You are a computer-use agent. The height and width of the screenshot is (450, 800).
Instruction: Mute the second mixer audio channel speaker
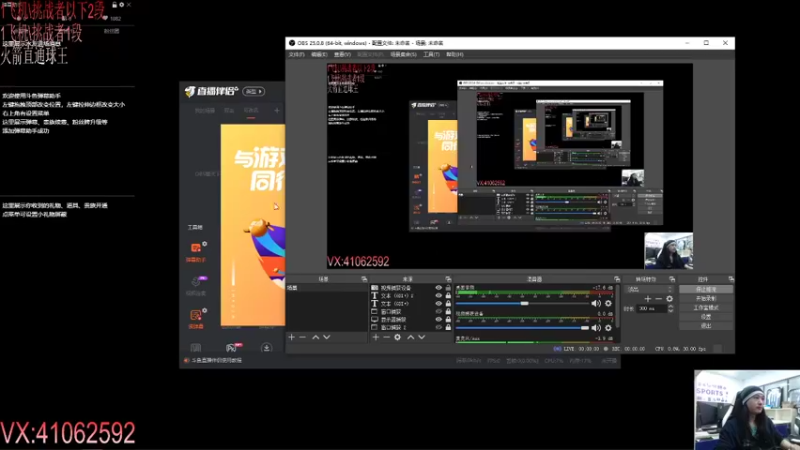pos(596,328)
